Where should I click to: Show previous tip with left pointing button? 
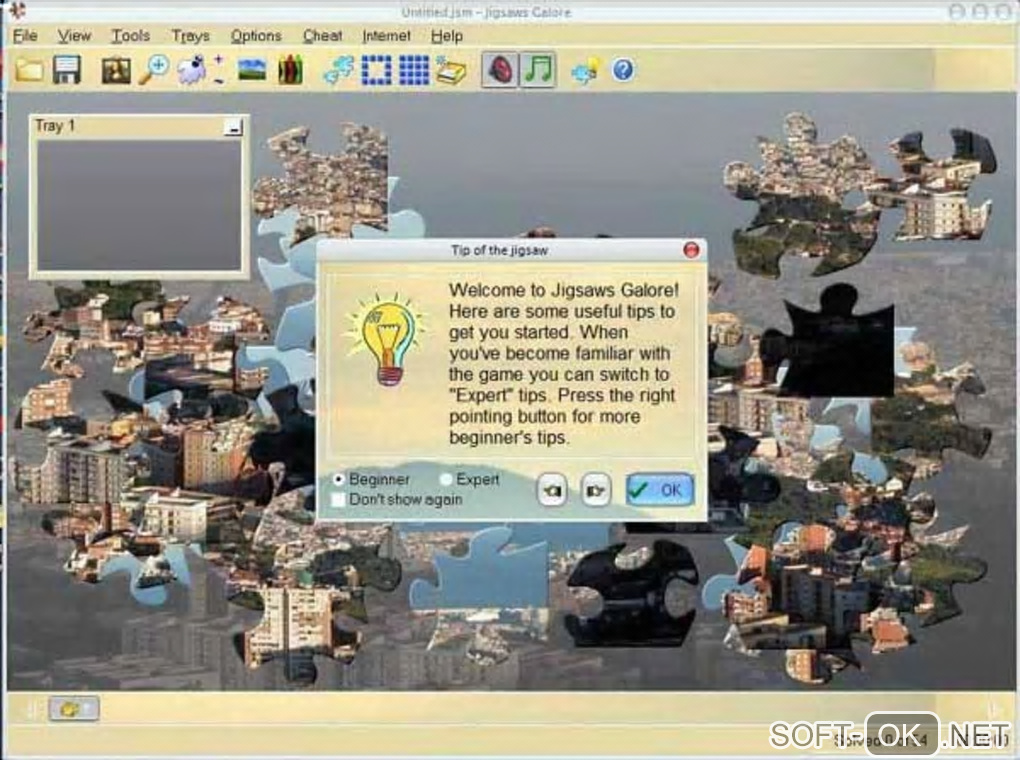pyautogui.click(x=552, y=490)
